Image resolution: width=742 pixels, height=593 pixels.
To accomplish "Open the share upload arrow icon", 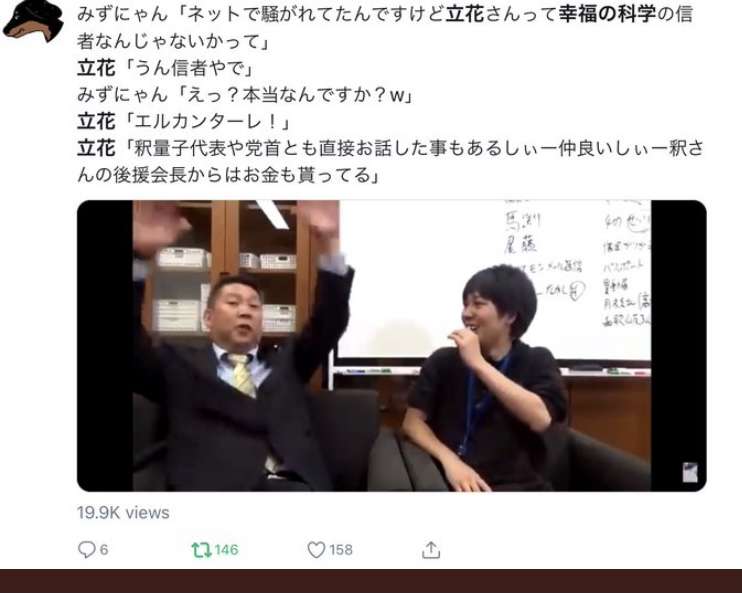I will pyautogui.click(x=431, y=550).
